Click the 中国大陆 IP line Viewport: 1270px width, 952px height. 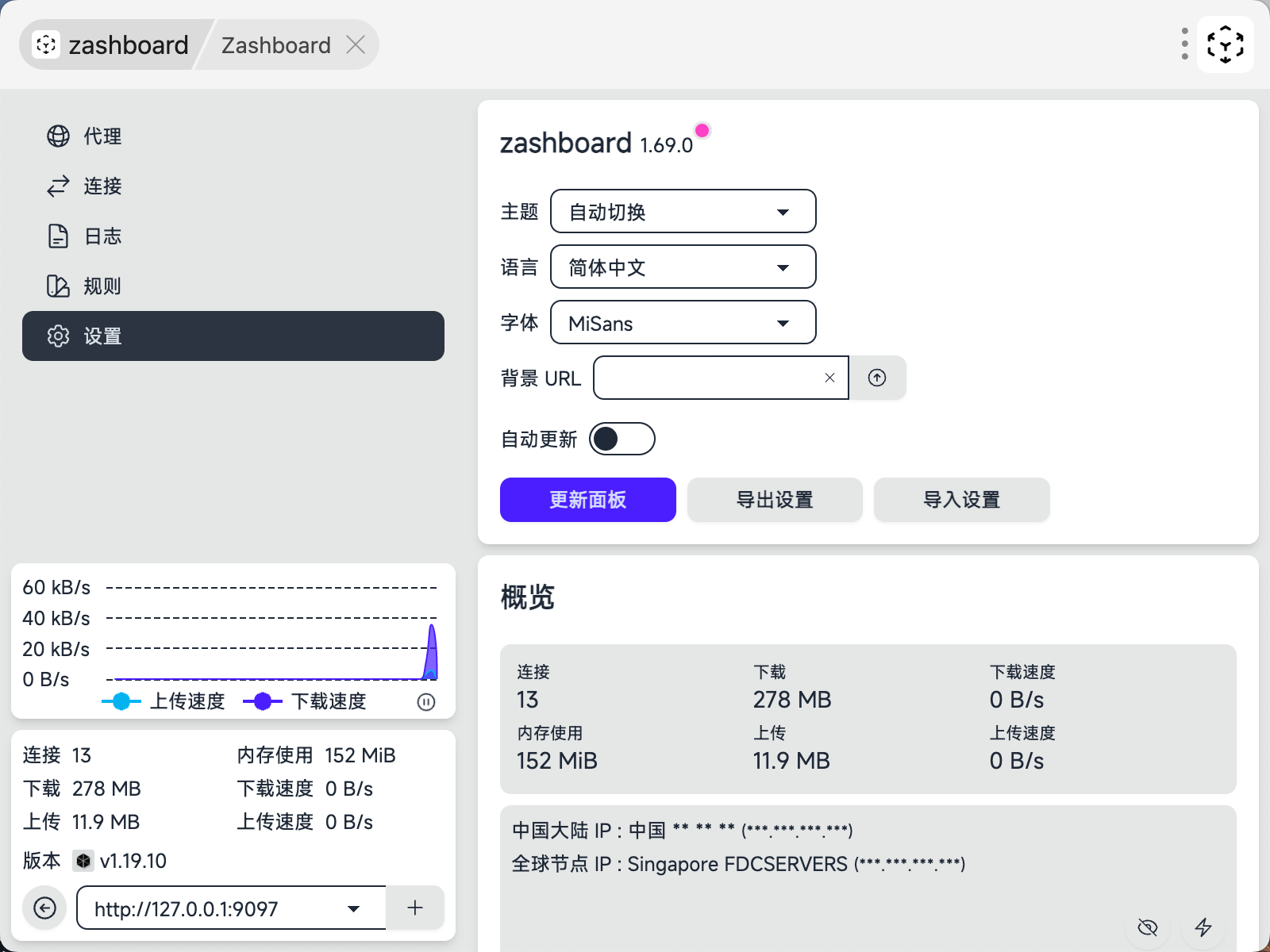coord(683,831)
